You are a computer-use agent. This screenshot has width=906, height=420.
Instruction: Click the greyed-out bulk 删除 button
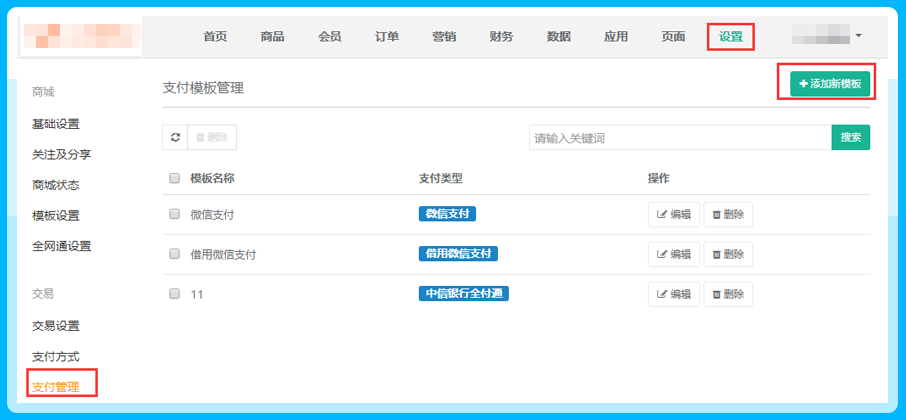click(x=212, y=138)
